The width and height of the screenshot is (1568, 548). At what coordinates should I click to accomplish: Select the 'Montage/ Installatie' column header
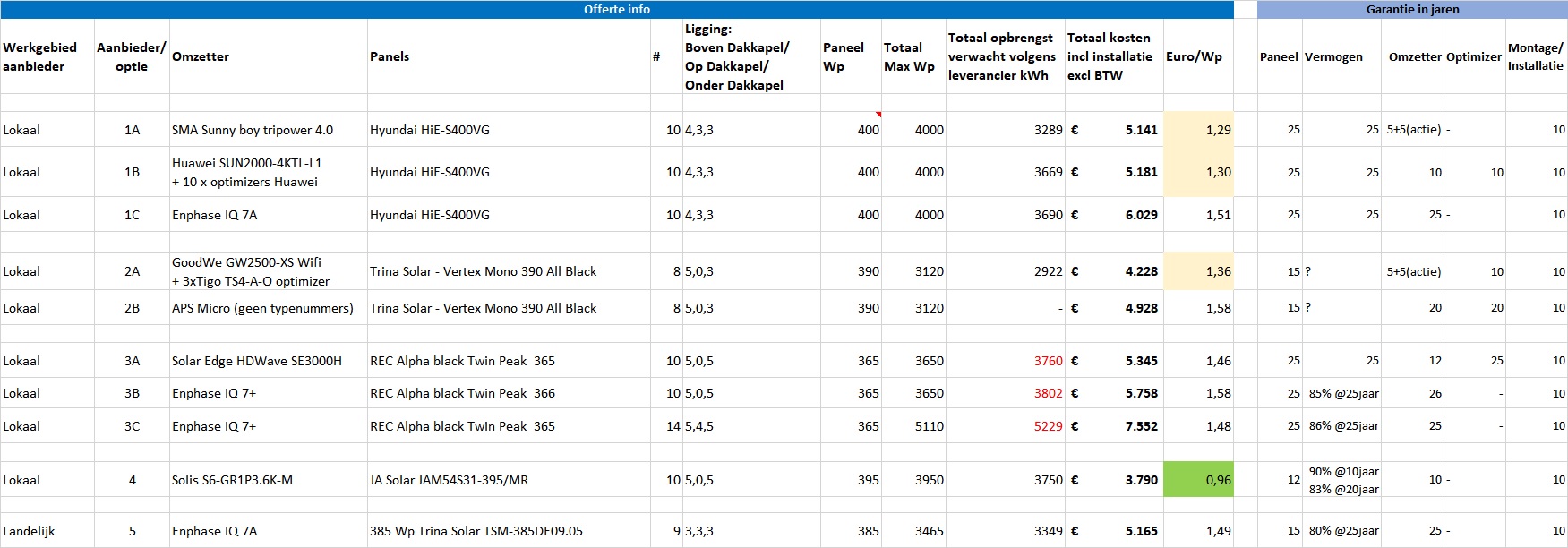click(x=1536, y=56)
